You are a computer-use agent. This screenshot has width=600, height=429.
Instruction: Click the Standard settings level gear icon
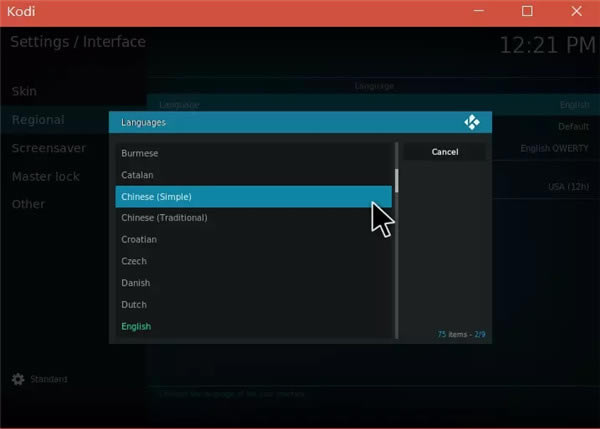point(18,380)
